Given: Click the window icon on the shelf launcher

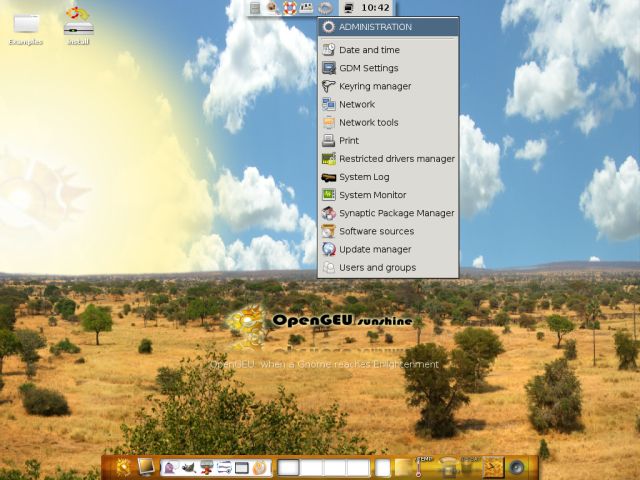Looking at the screenshot, I should [x=242, y=467].
